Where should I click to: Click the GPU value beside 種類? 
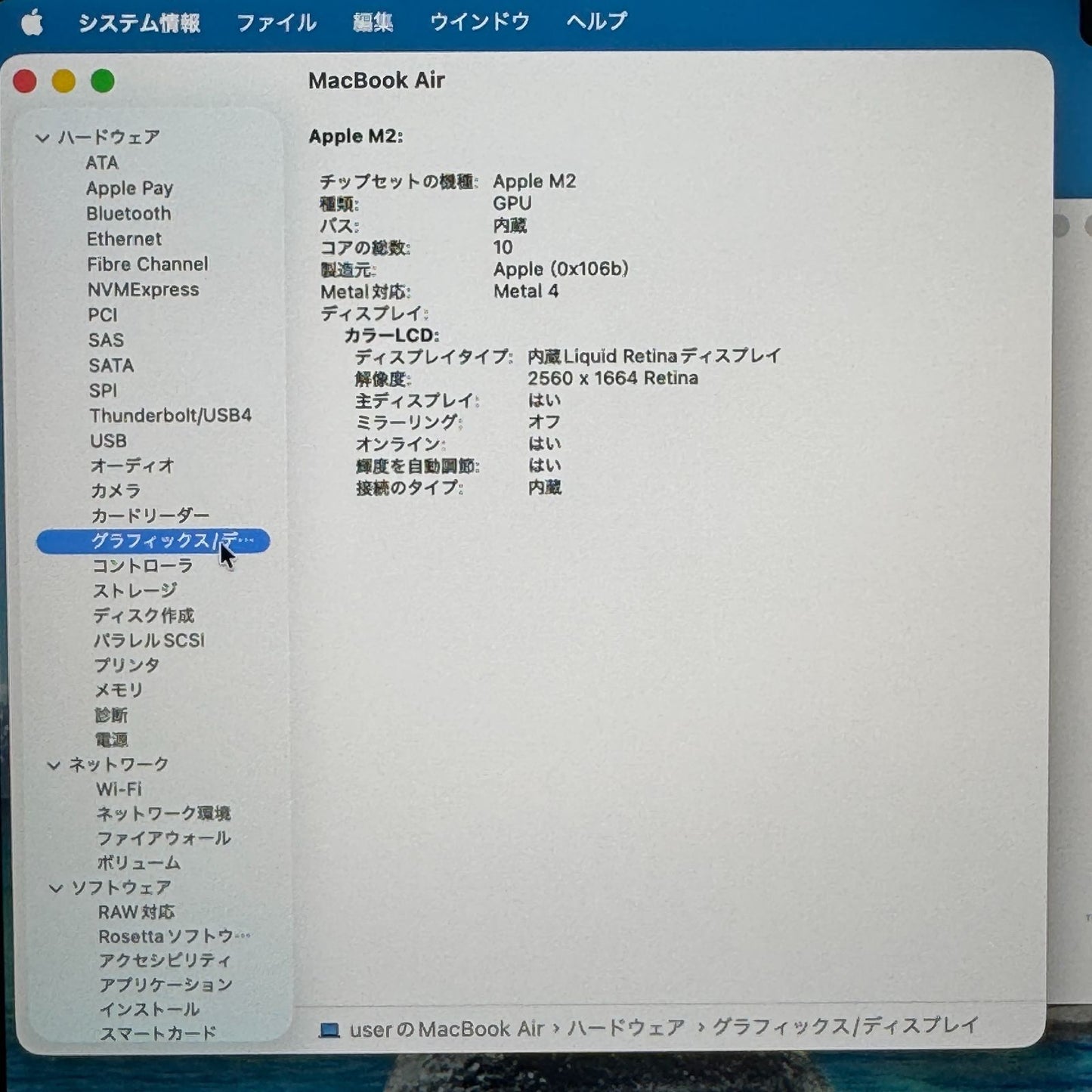pyautogui.click(x=512, y=204)
